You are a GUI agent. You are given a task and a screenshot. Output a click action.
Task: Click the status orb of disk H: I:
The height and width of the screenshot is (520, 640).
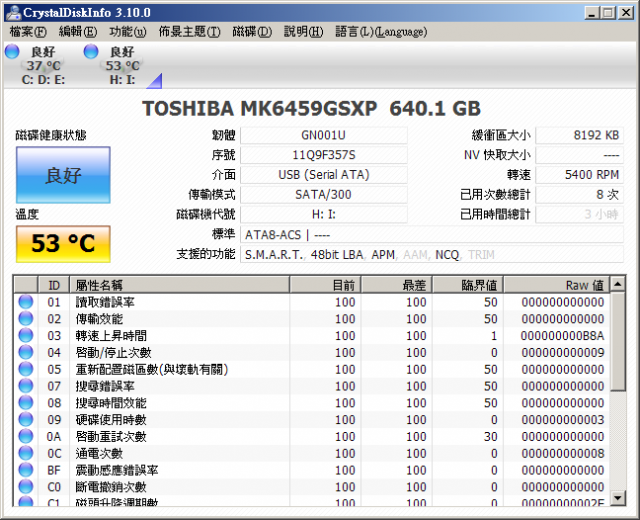[91, 51]
